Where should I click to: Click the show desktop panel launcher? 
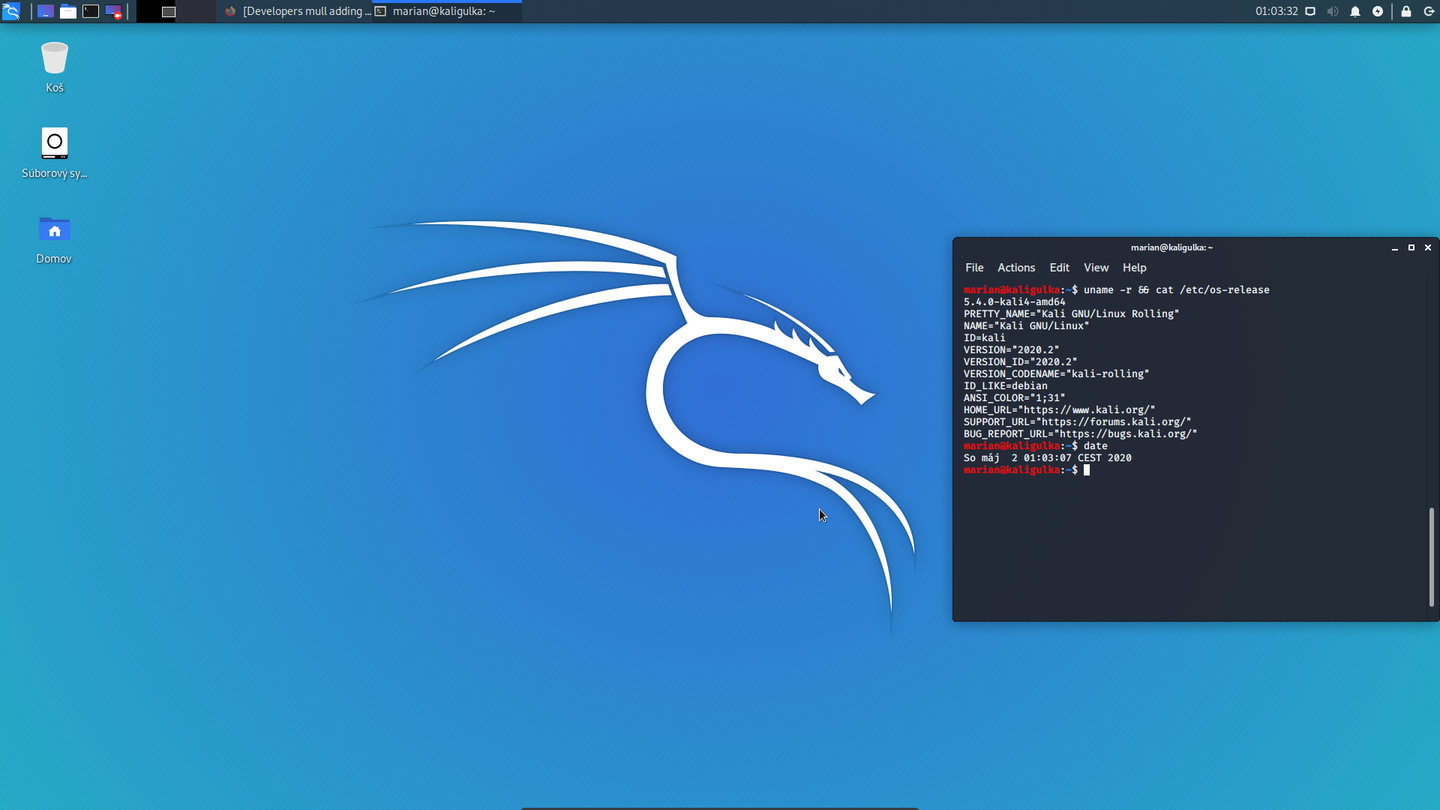pyautogui.click(x=45, y=11)
